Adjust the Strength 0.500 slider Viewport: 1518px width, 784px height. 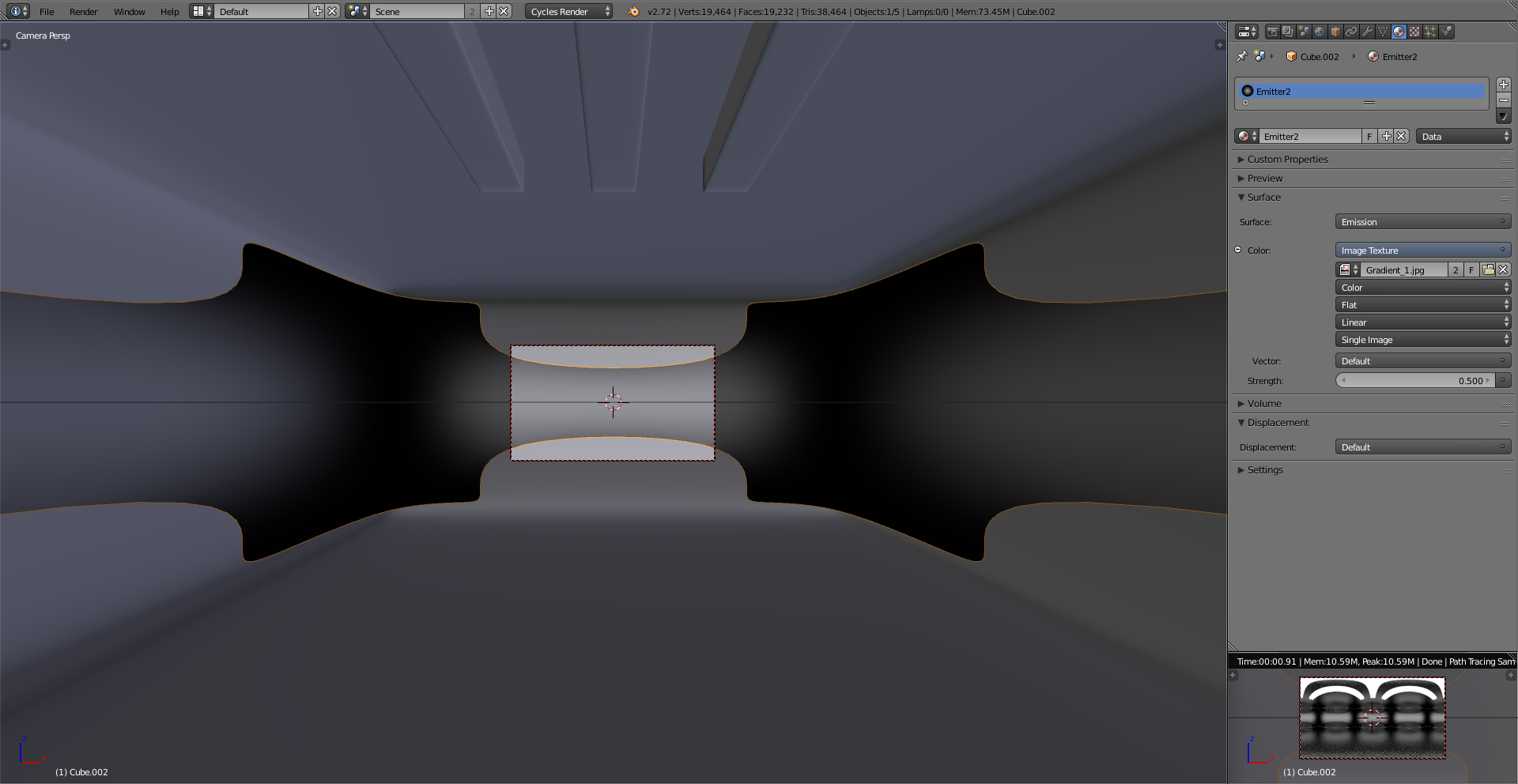[1415, 380]
